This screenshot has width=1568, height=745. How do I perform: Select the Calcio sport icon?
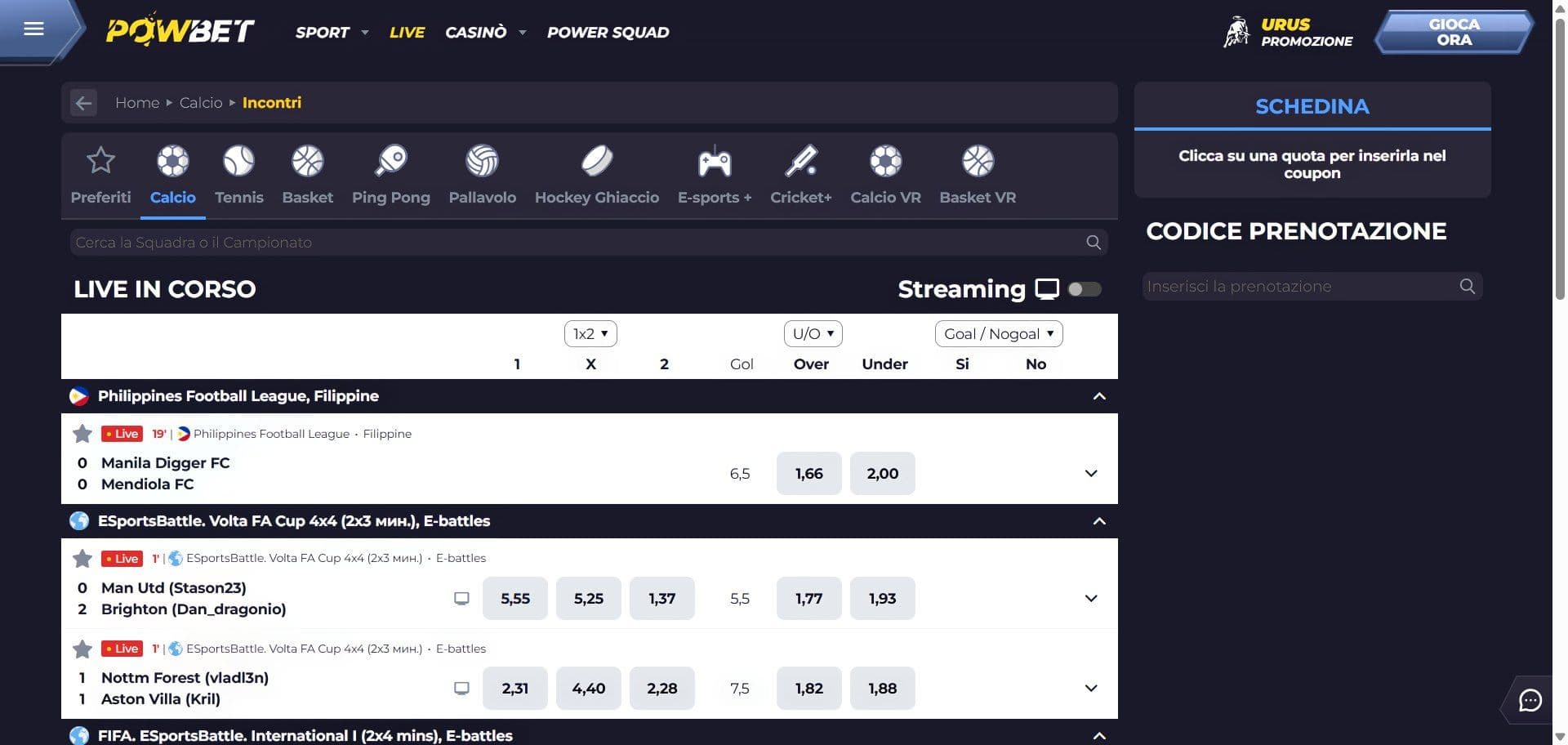172,160
